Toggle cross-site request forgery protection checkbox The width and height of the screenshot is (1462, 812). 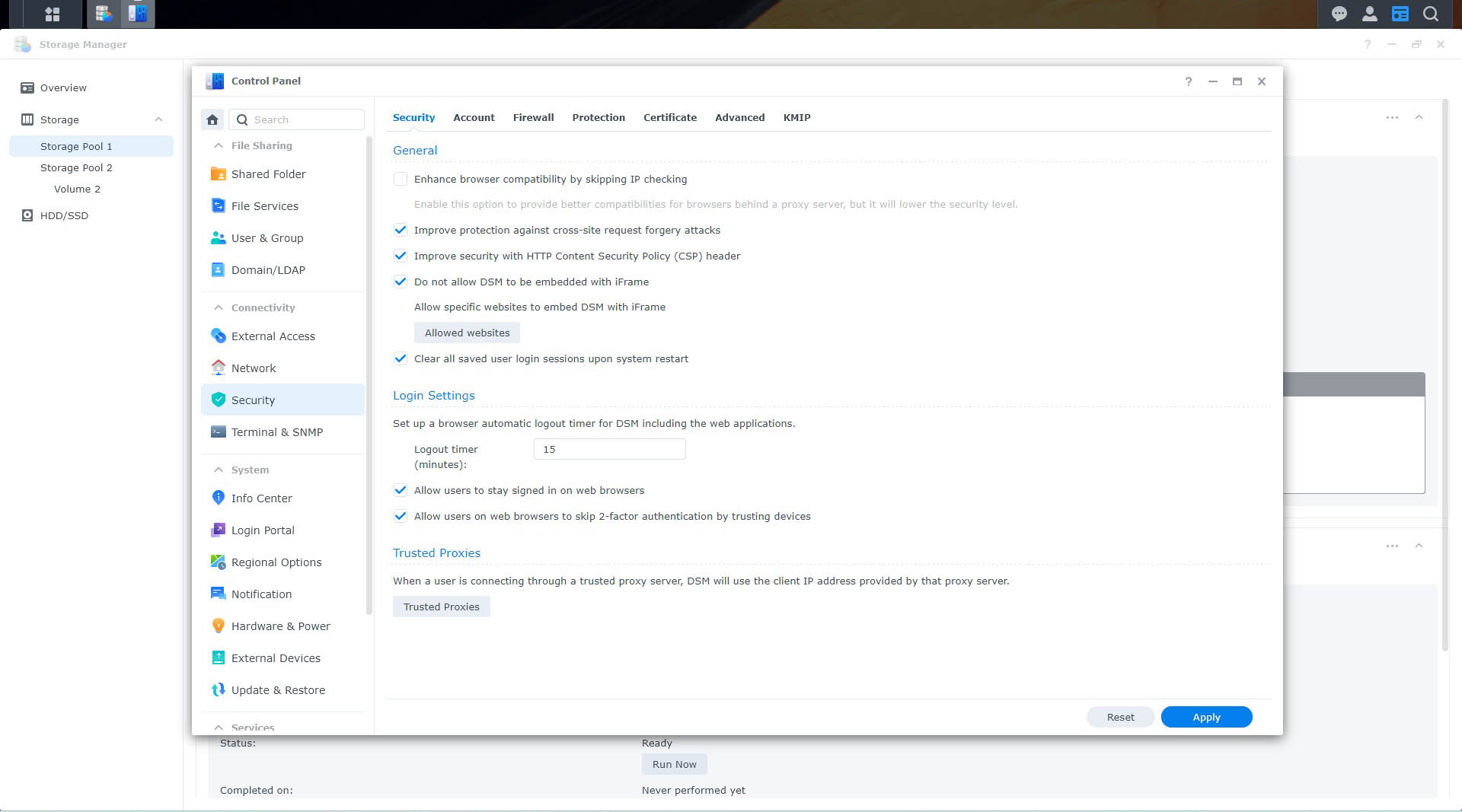pos(401,230)
